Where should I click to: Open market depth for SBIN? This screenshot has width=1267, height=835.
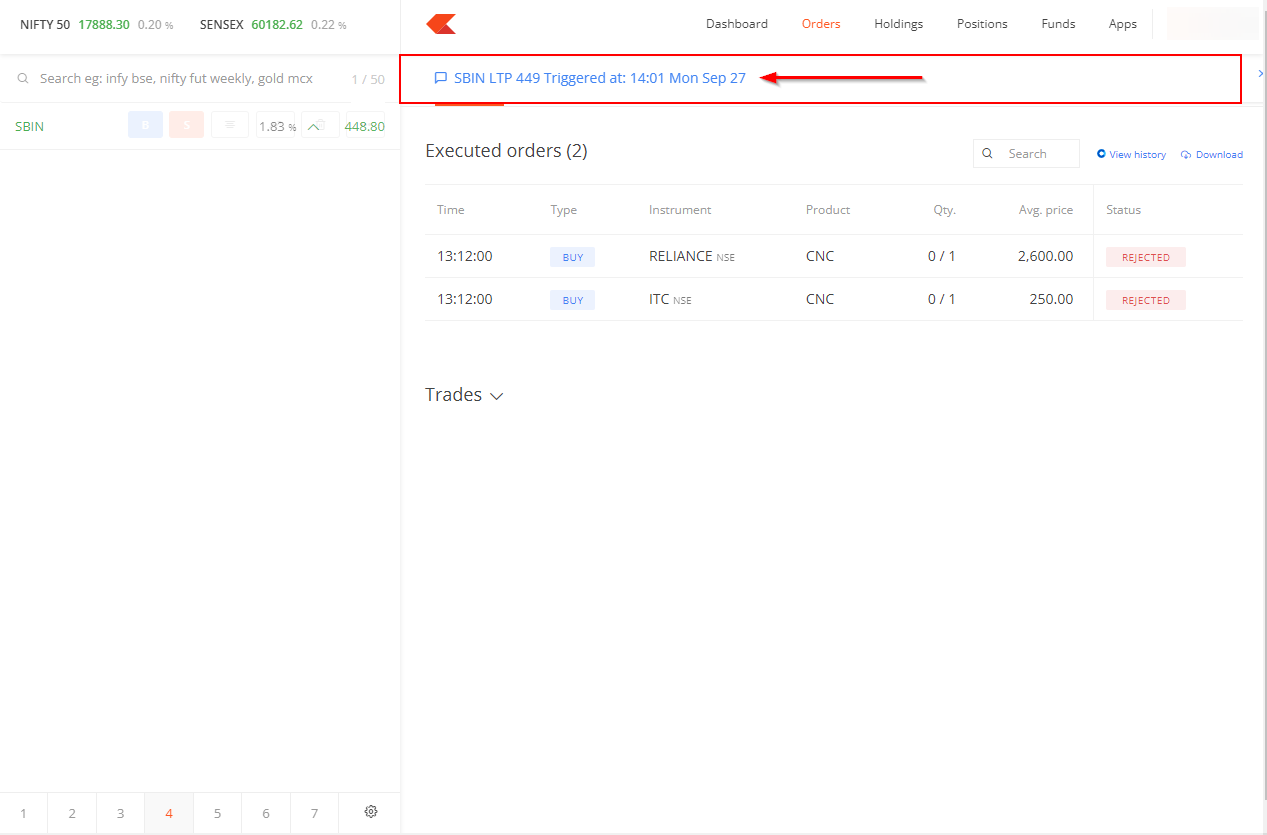[x=230, y=125]
